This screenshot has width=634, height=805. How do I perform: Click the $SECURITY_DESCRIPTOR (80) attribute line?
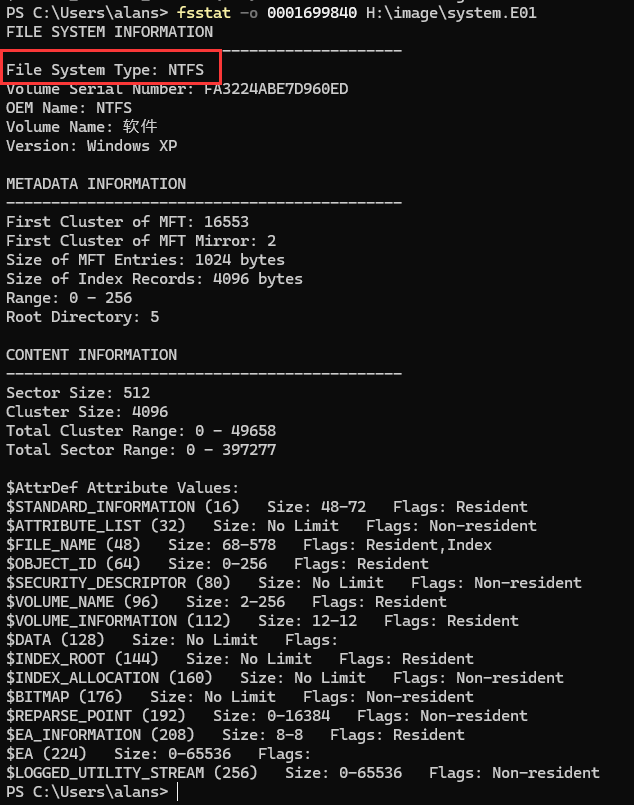293,583
